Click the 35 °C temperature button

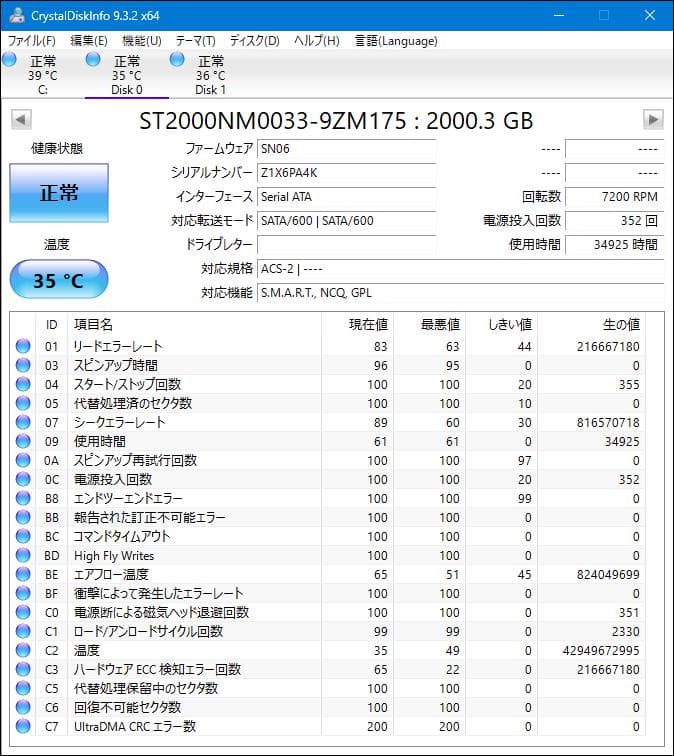pyautogui.click(x=59, y=280)
